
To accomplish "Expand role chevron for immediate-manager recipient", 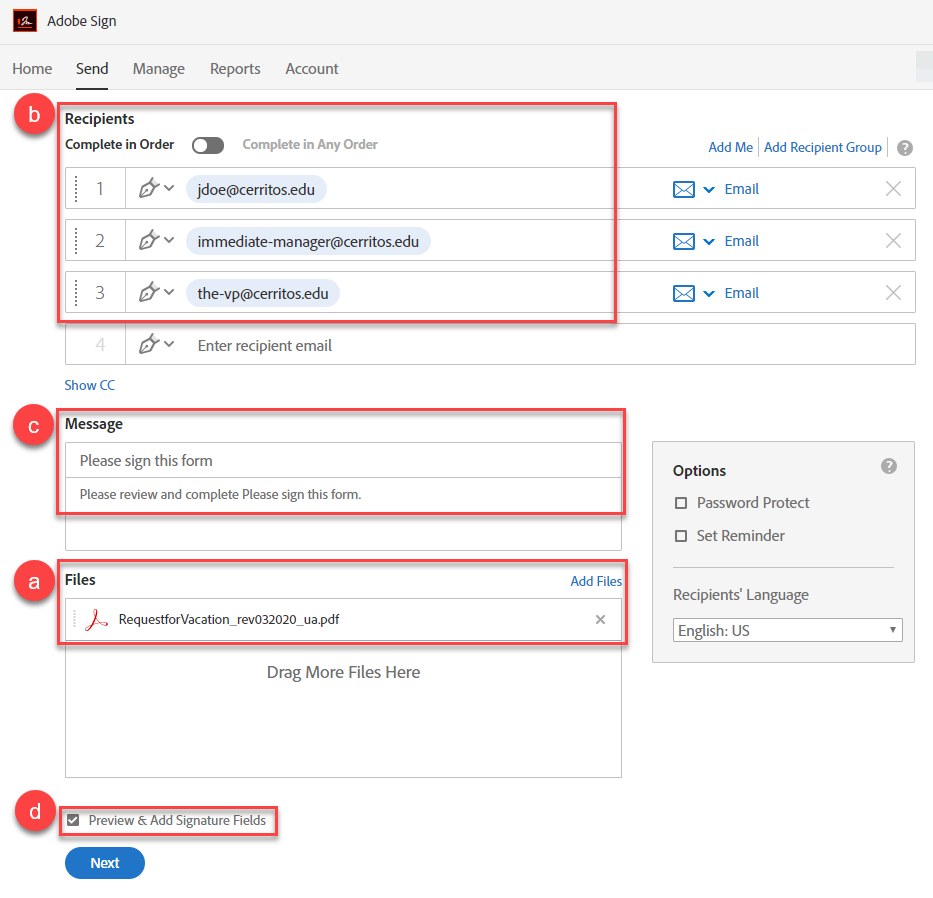I will coord(169,240).
